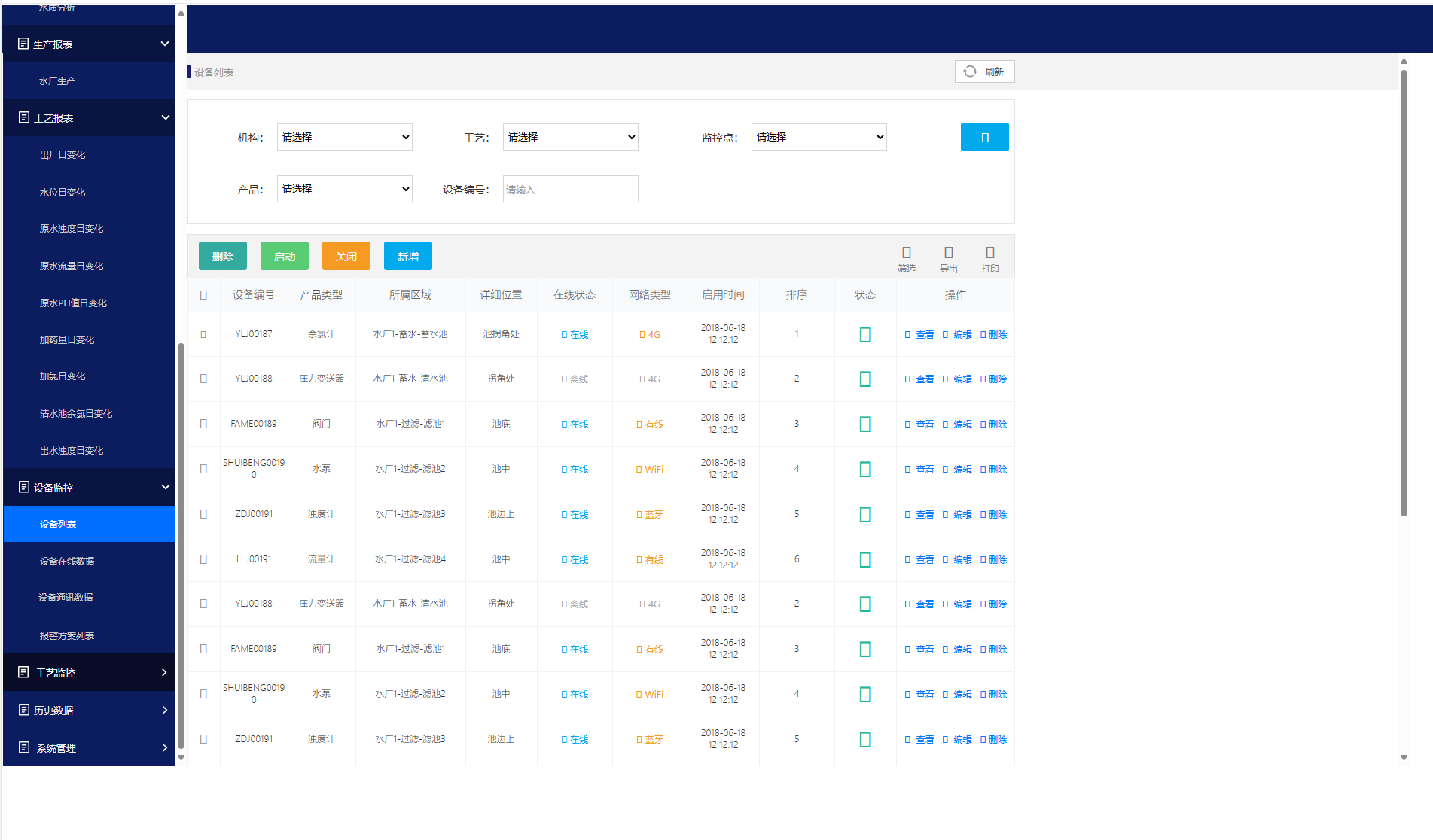
Task: Click 4G network type in YLJ00187 row
Action: point(650,335)
